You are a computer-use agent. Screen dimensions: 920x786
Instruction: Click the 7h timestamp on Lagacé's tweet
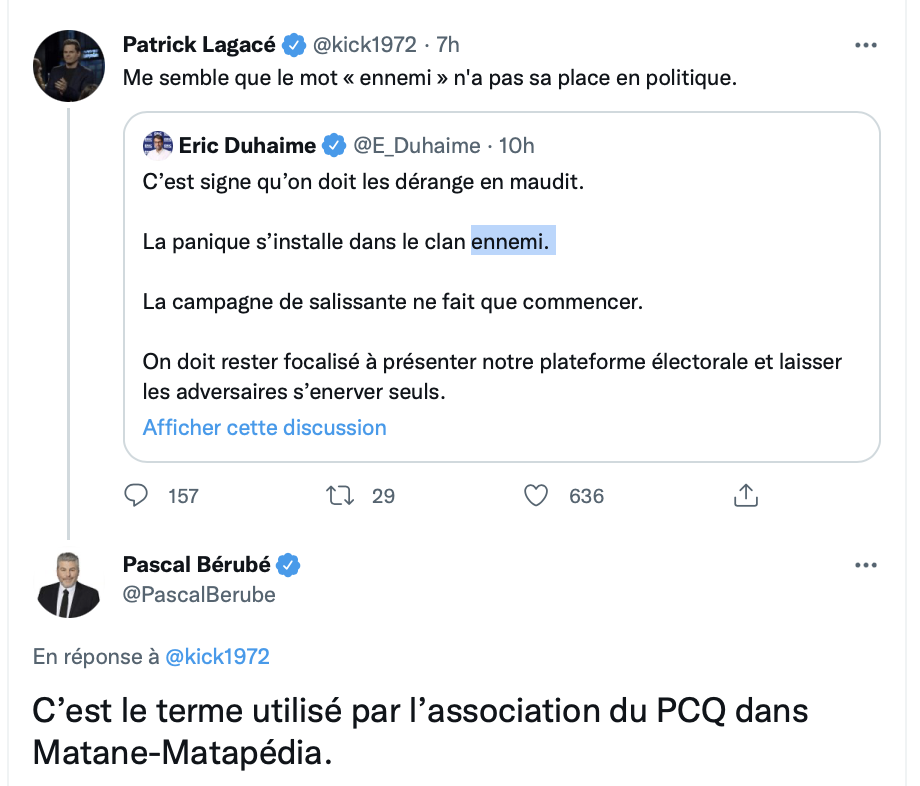449,45
